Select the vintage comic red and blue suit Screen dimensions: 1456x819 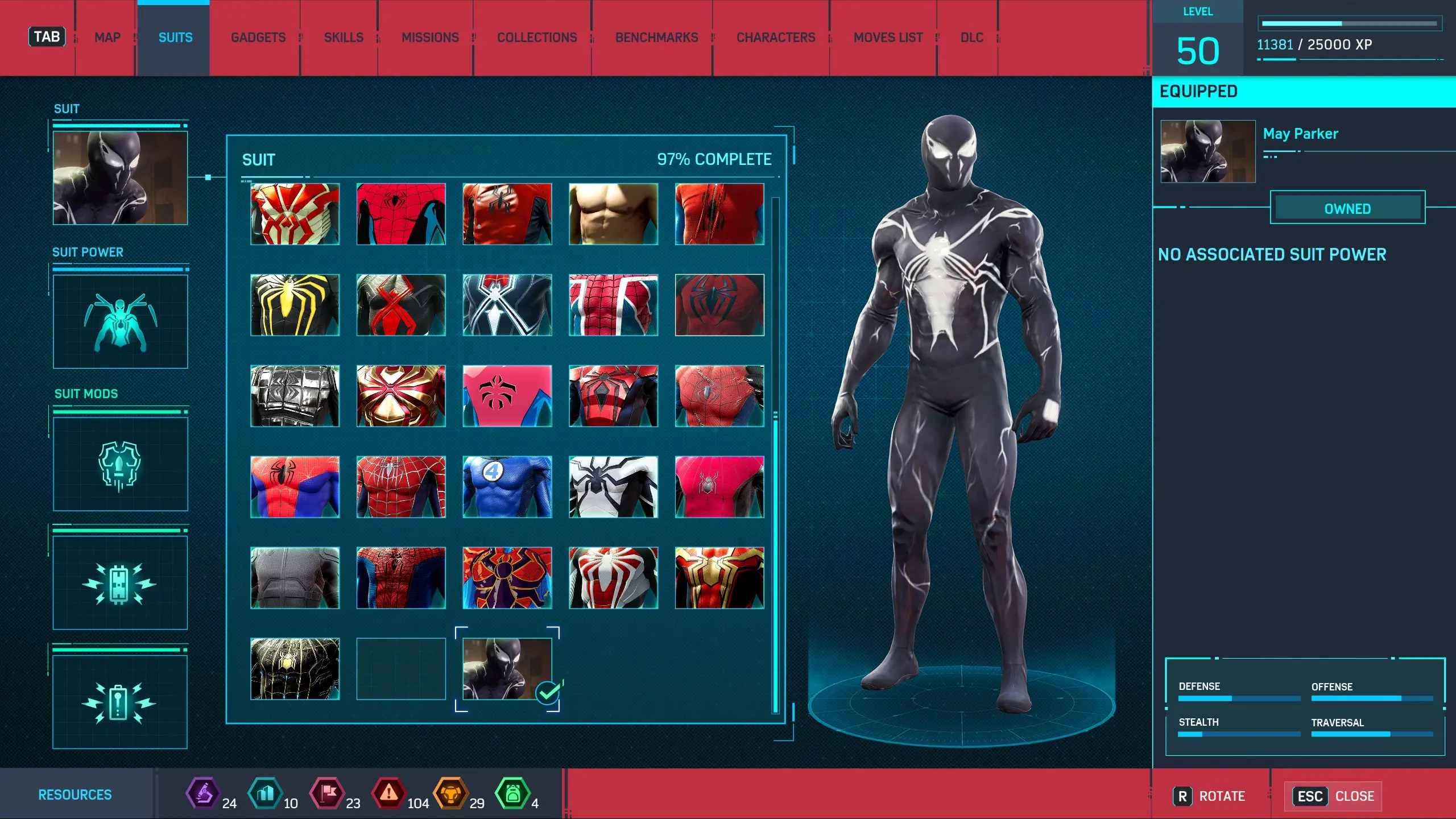[x=295, y=487]
